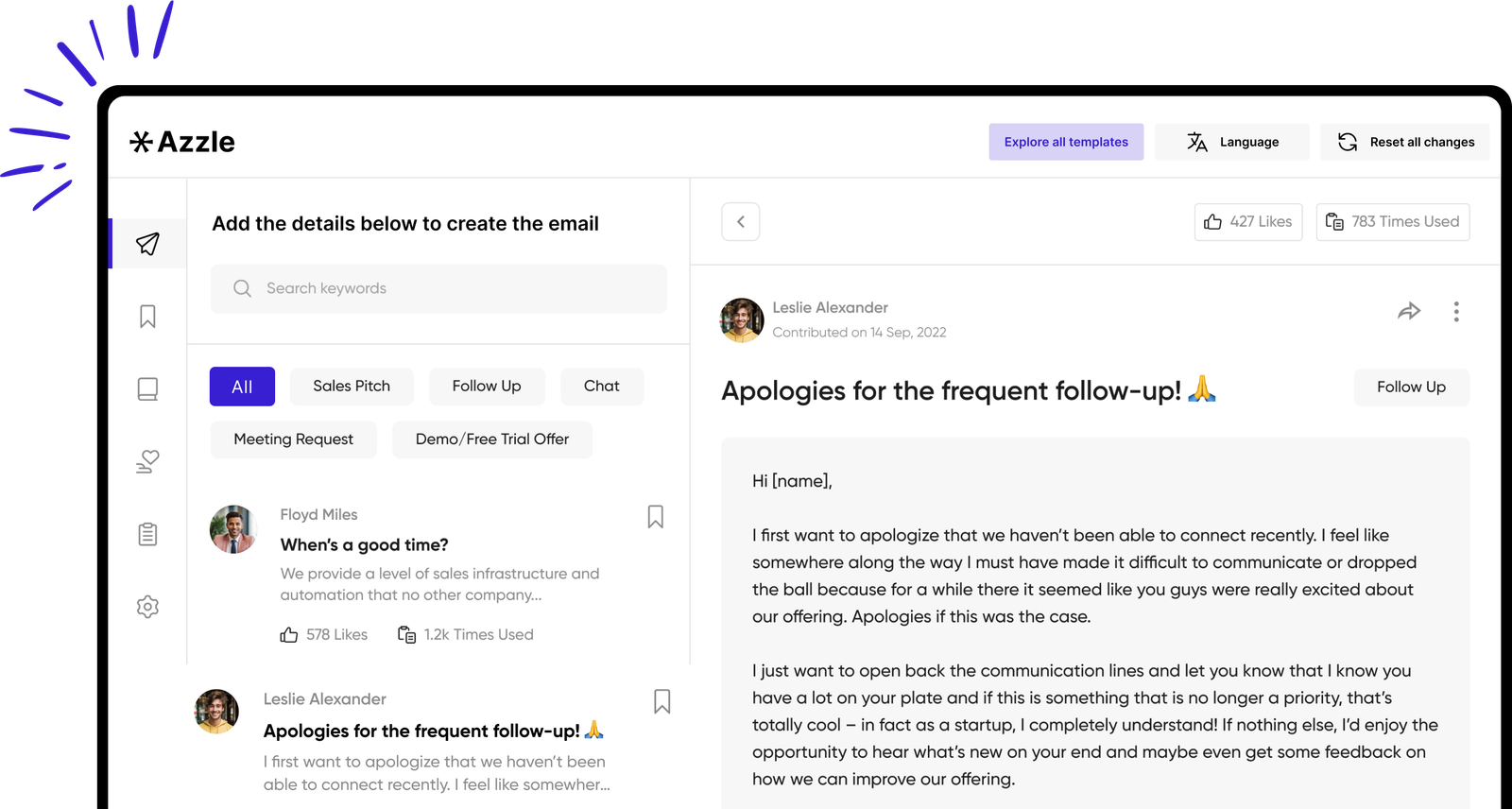Select the Sales Pitch filter tab
The image size is (1512, 809).
pyautogui.click(x=352, y=387)
